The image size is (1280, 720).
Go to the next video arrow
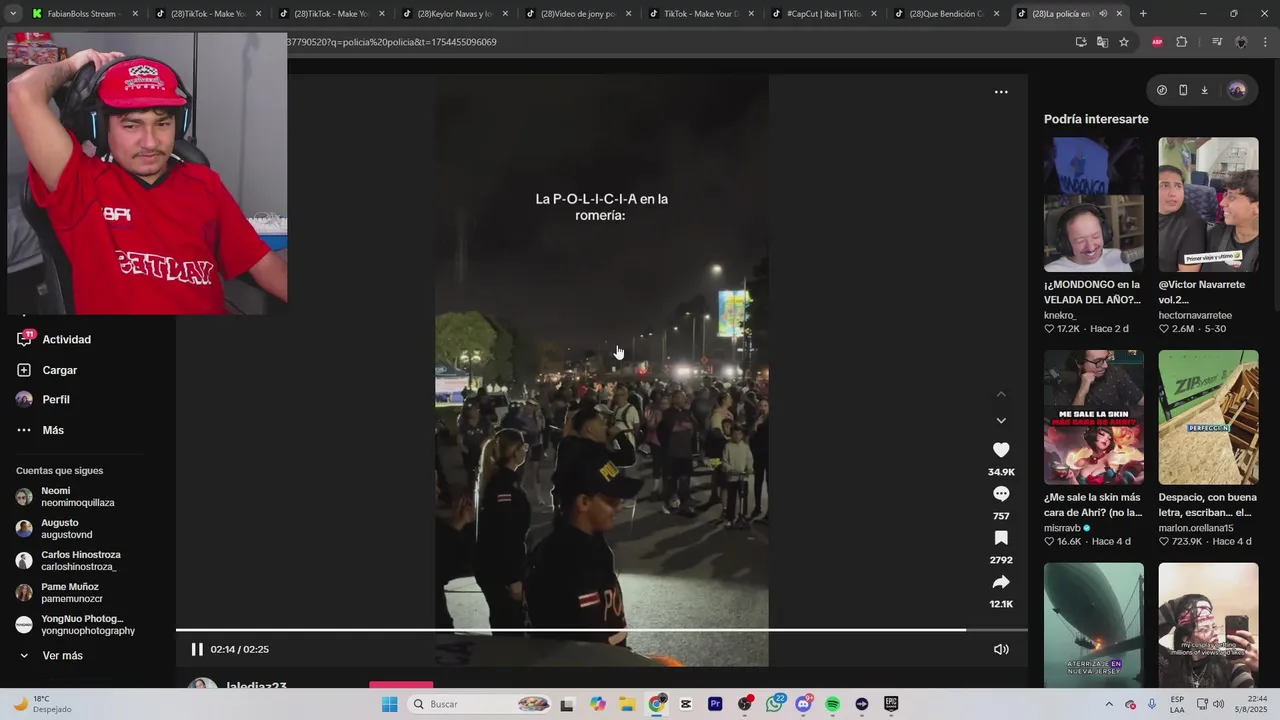tap(1001, 421)
